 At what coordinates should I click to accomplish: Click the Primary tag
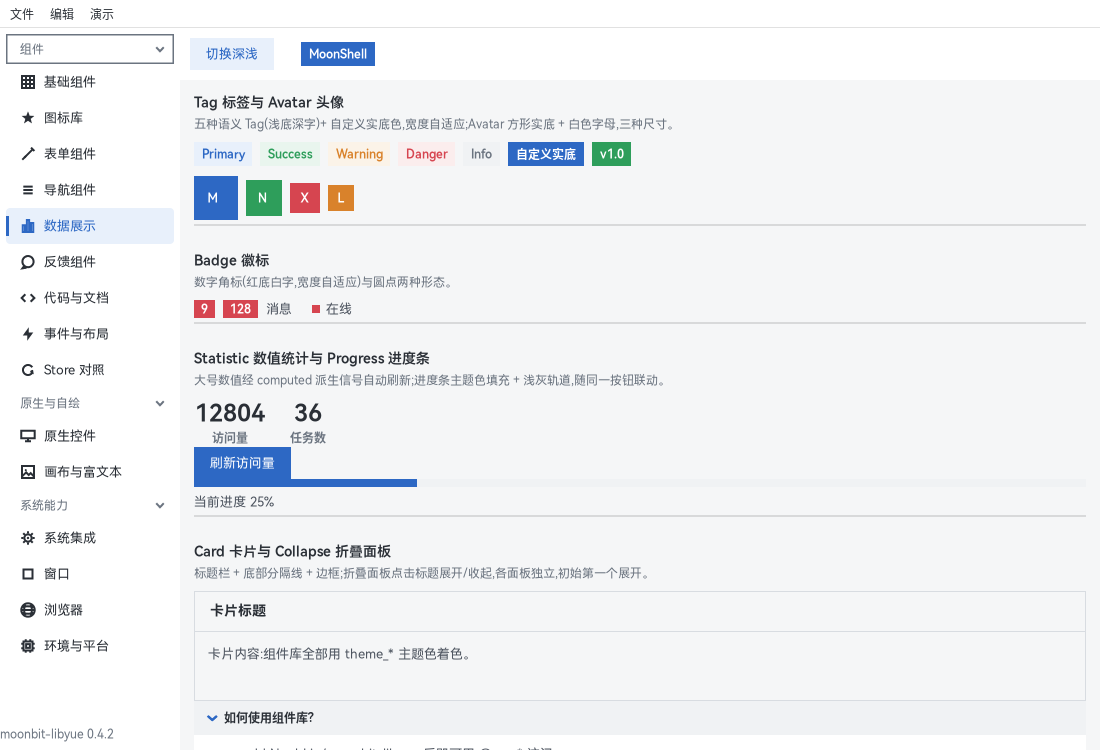tap(224, 154)
